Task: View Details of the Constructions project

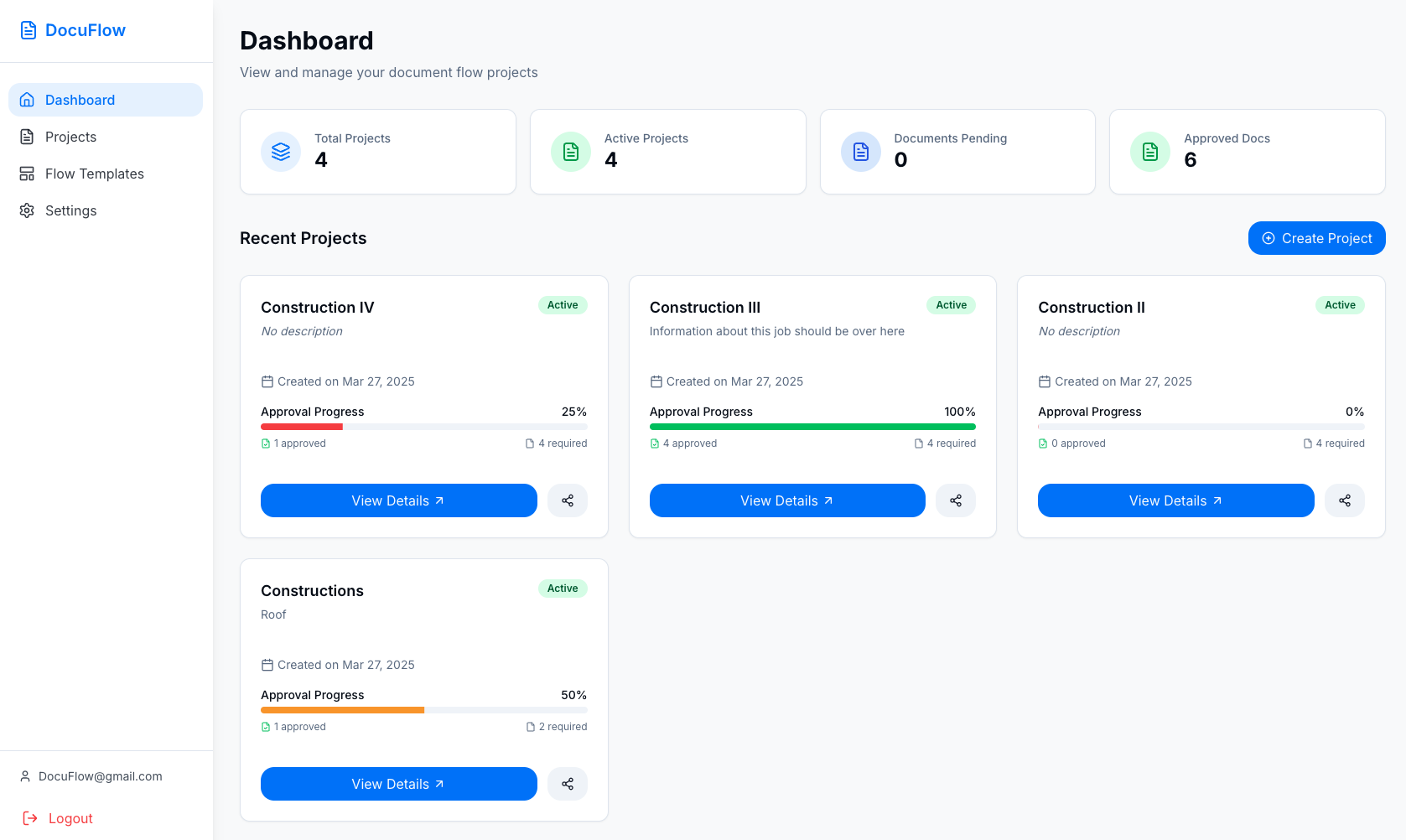Action: tap(398, 784)
